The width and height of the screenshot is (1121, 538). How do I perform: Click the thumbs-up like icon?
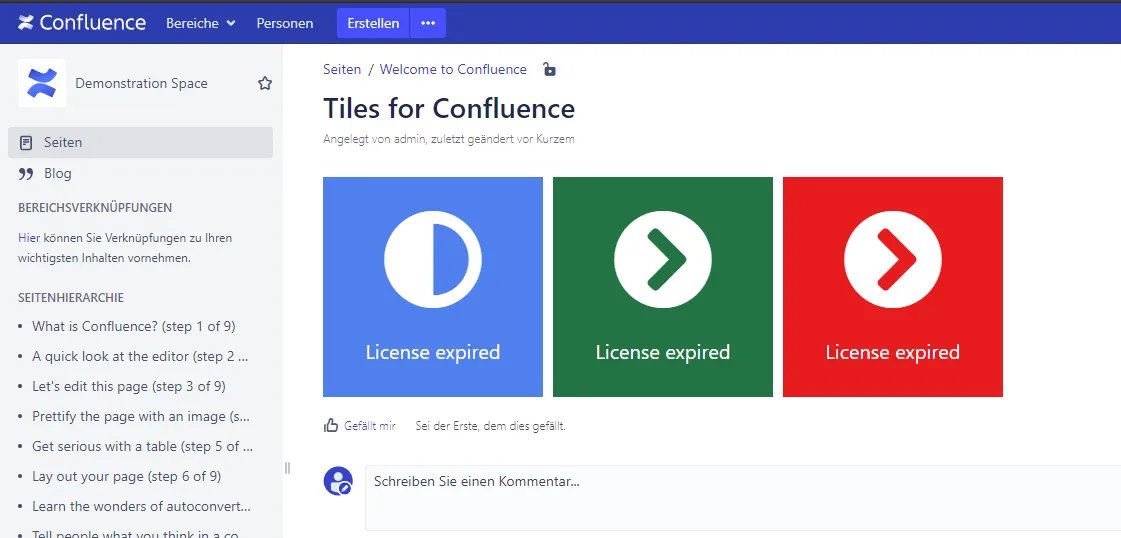click(330, 426)
